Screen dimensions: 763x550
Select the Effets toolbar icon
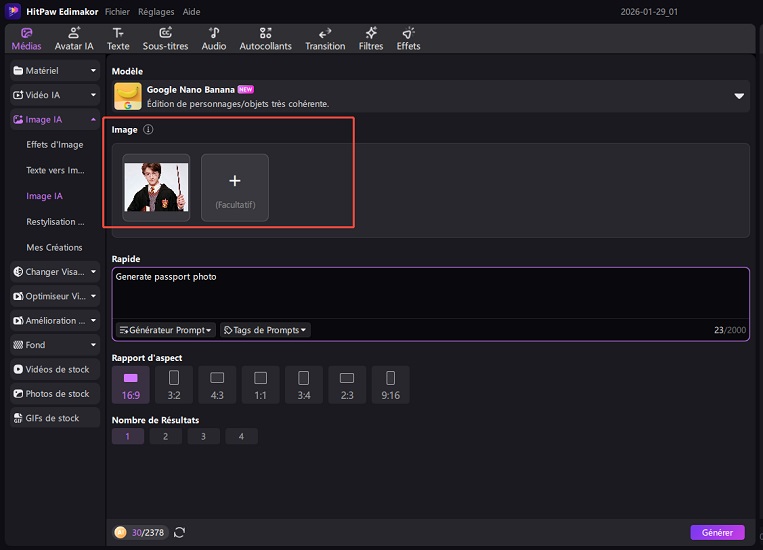(408, 39)
